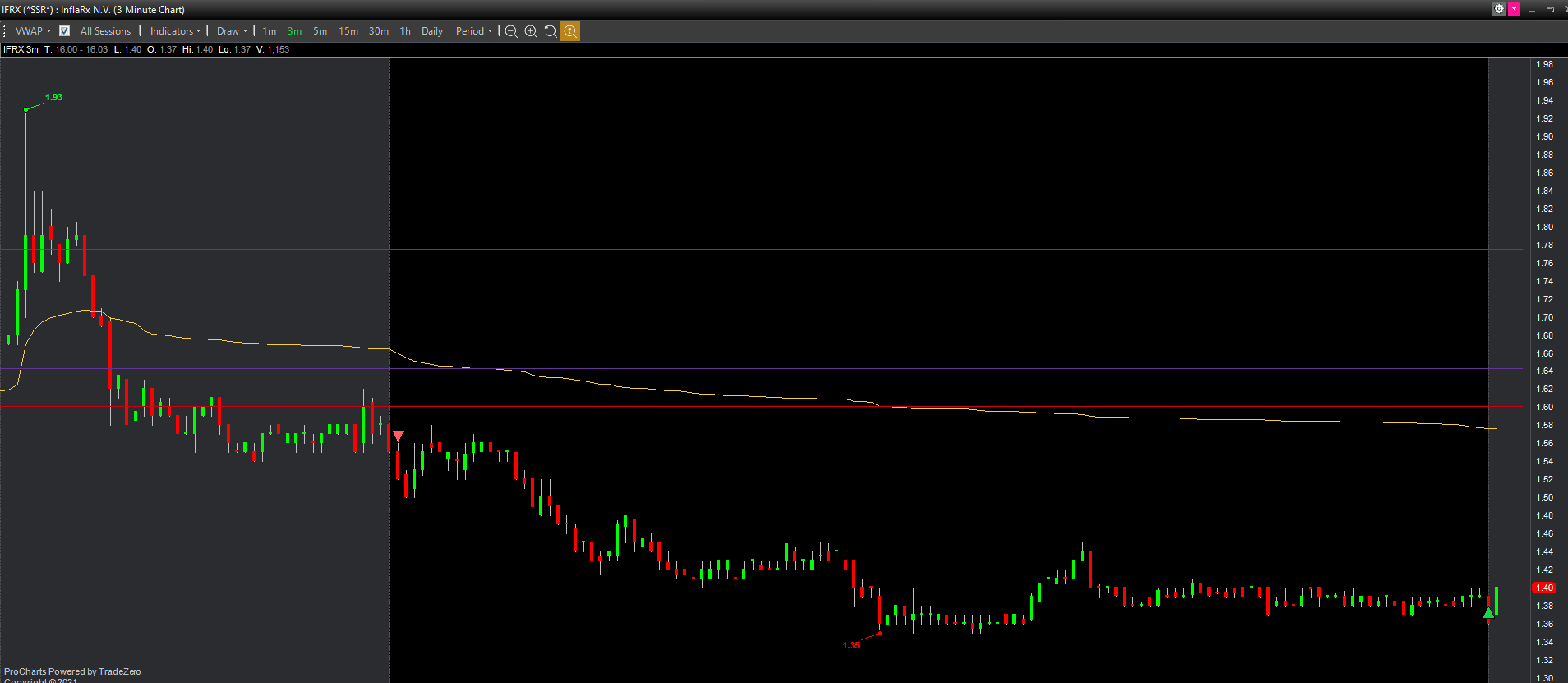Viewport: 1568px width, 683px height.
Task: Zoom out the chart with magnifier minus
Action: tap(511, 31)
